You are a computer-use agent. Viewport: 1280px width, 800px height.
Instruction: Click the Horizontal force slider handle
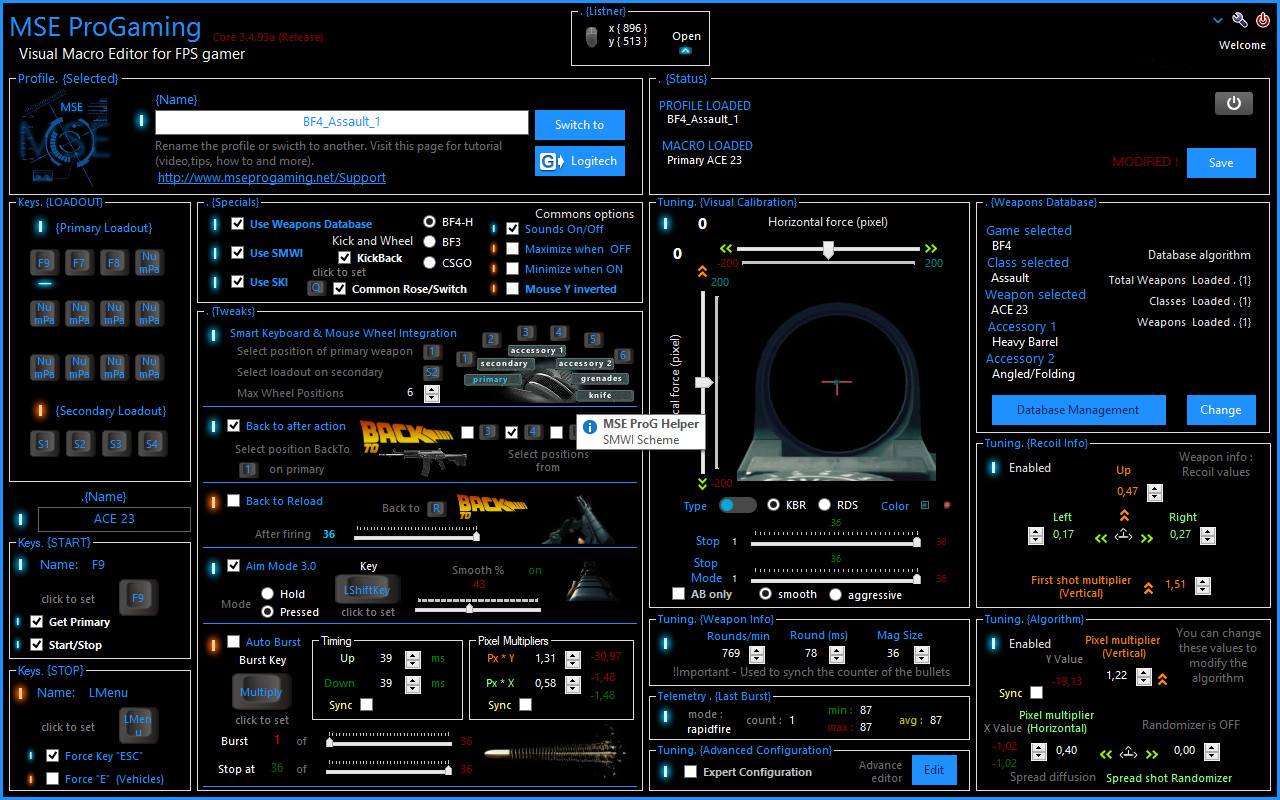pos(828,250)
